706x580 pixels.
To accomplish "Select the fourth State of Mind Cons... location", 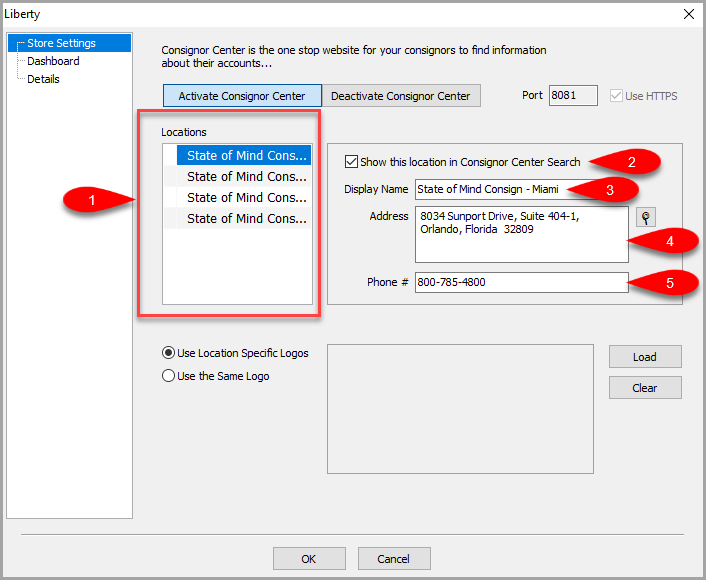I will point(244,218).
